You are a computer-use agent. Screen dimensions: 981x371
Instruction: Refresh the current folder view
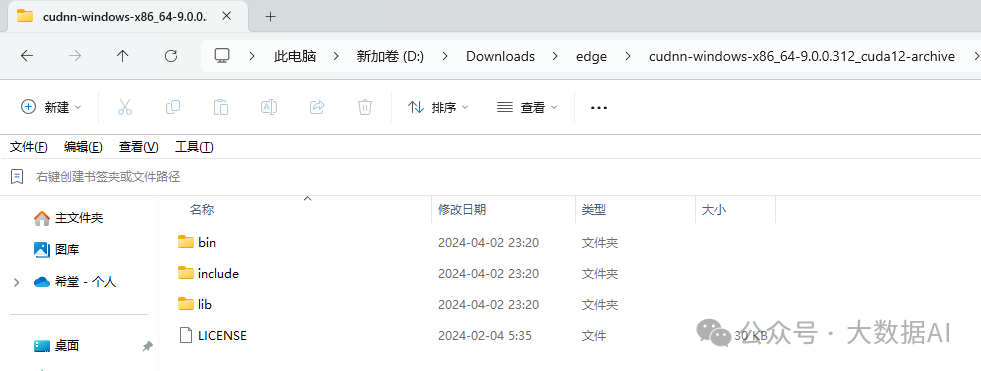point(171,56)
